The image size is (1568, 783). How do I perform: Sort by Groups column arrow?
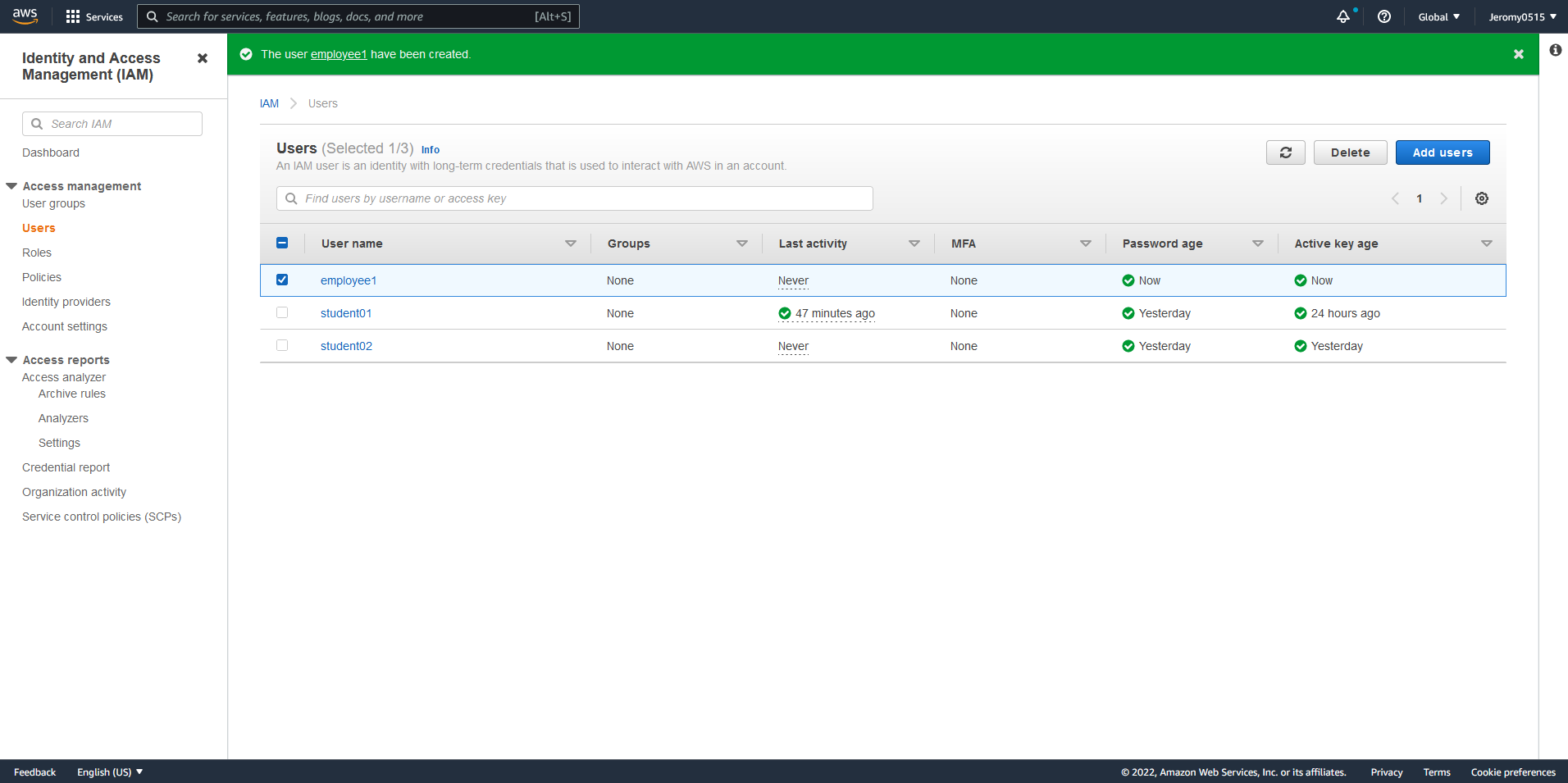(x=742, y=244)
